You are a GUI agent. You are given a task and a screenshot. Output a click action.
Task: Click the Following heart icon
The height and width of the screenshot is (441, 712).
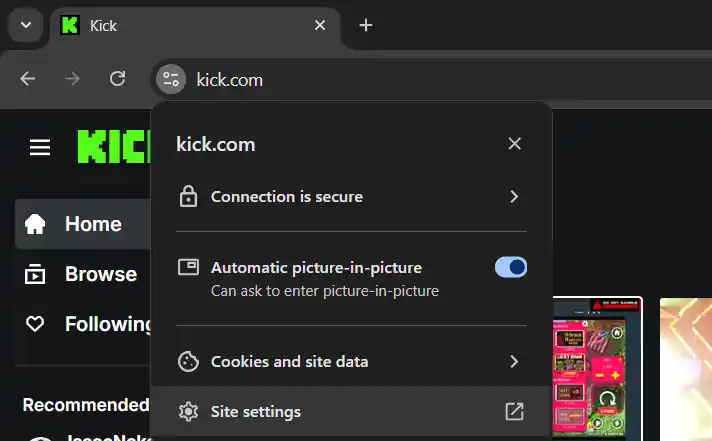pos(35,324)
